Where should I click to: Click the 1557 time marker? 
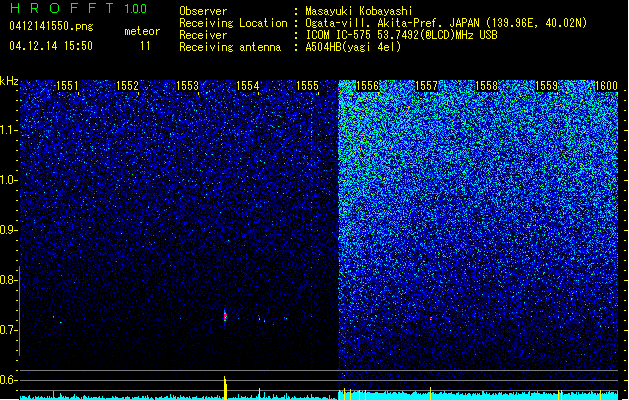click(x=426, y=86)
